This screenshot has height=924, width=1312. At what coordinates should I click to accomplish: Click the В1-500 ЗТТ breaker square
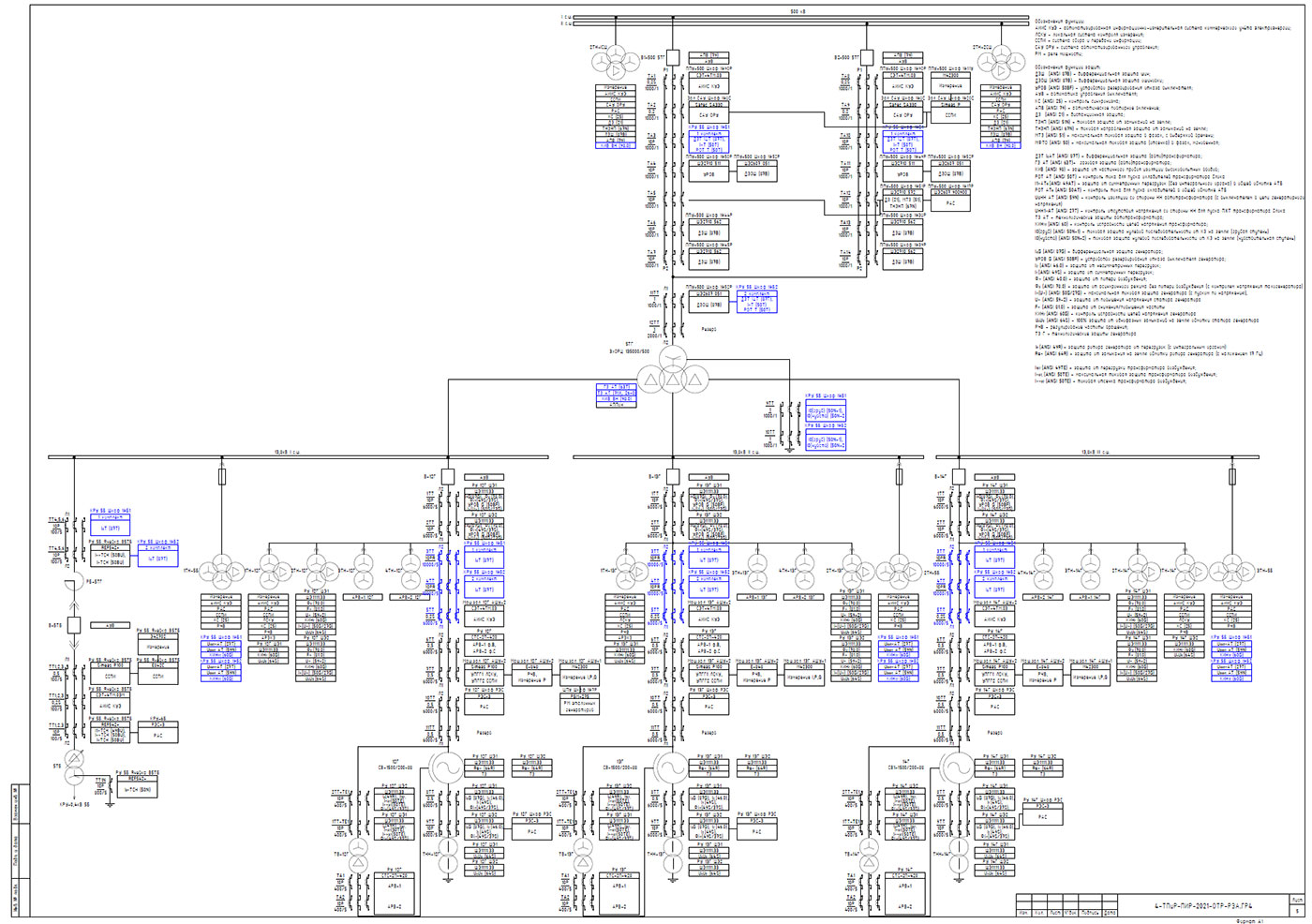tap(673, 58)
